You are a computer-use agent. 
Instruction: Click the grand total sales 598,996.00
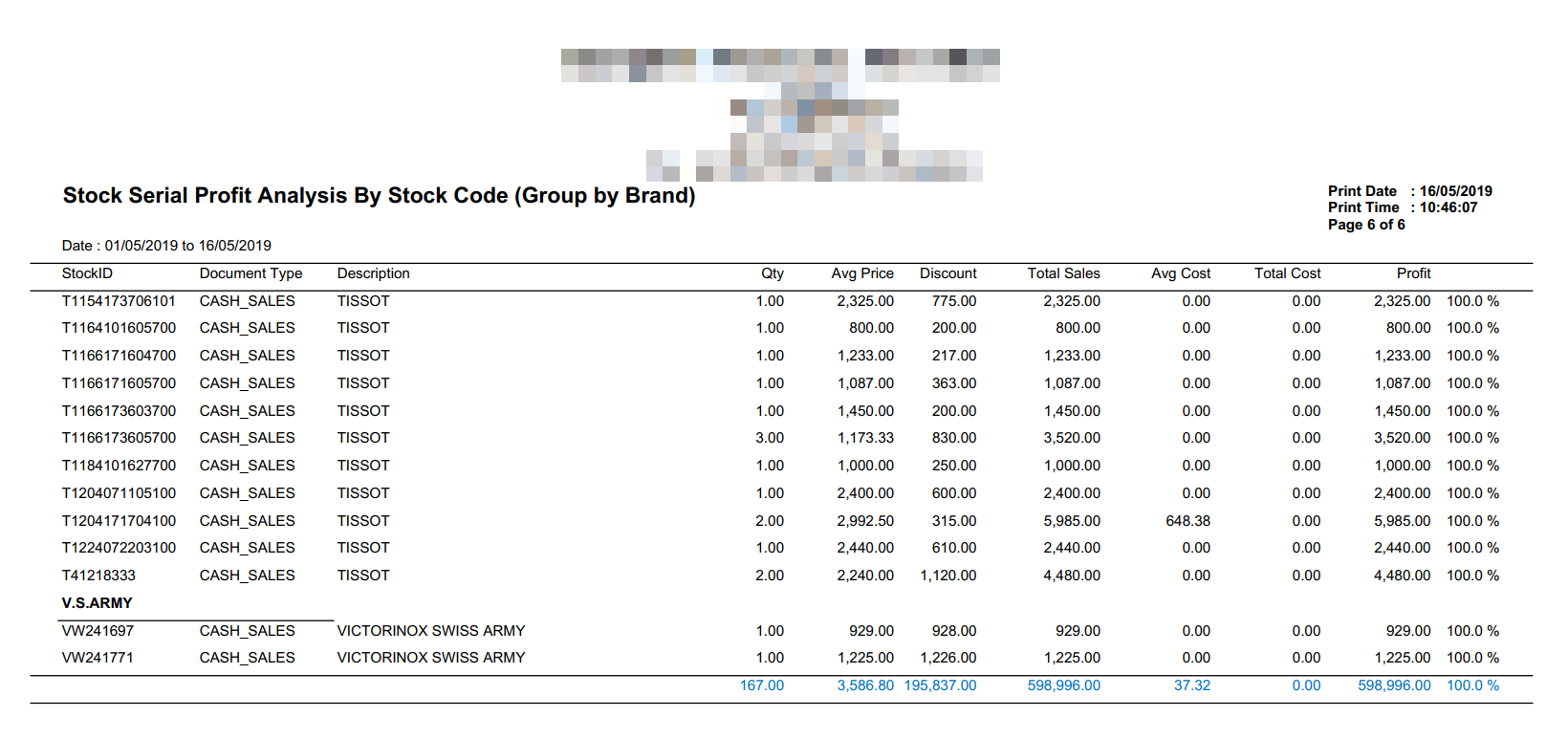(1064, 685)
